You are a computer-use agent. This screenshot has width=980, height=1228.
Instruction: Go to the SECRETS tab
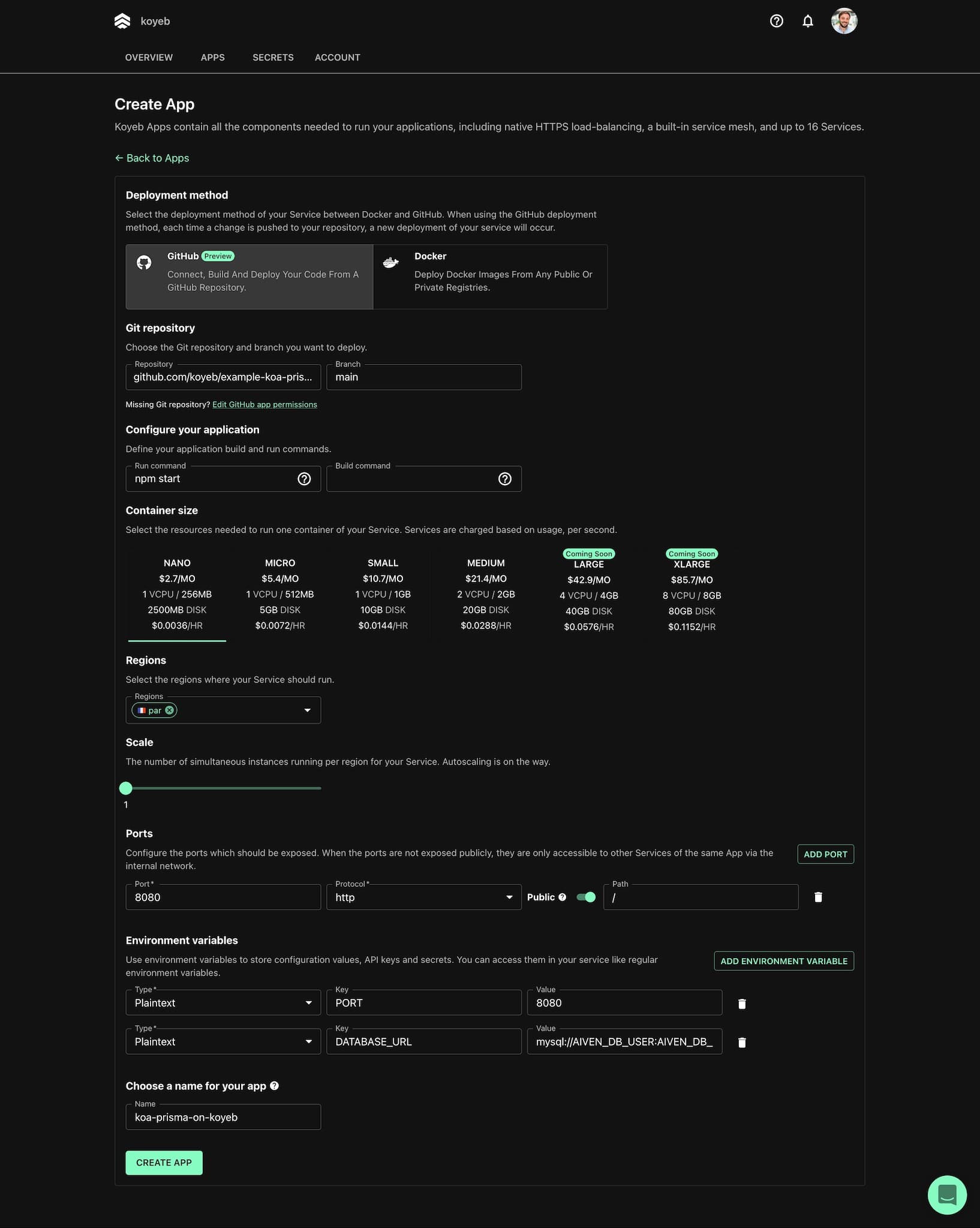(272, 58)
